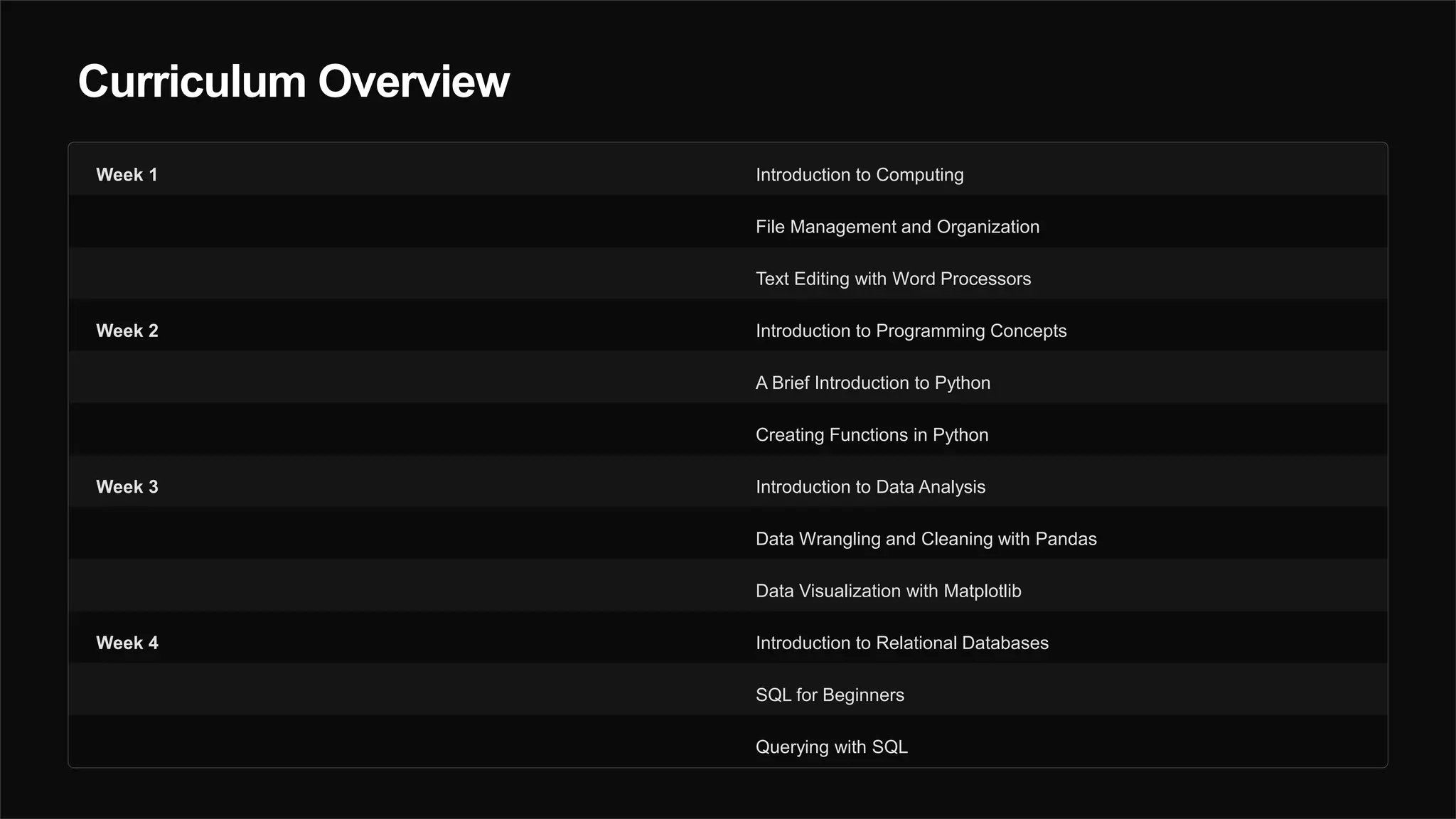
Task: Select the Week 3 label
Action: click(x=127, y=487)
